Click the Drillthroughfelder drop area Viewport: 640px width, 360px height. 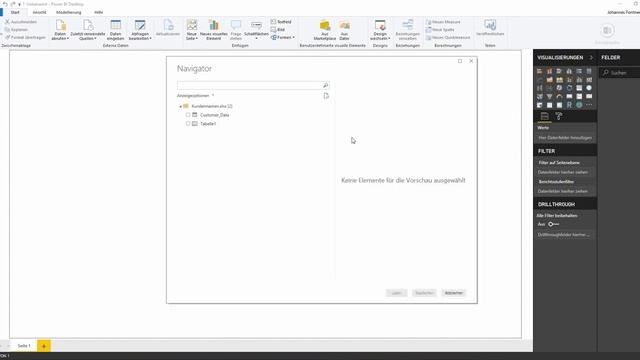[x=565, y=235]
